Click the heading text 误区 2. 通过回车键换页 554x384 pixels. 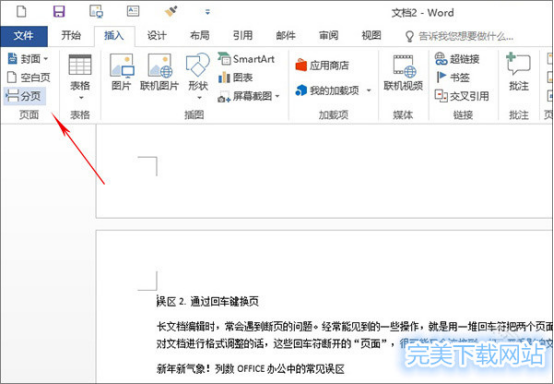pyautogui.click(x=208, y=301)
